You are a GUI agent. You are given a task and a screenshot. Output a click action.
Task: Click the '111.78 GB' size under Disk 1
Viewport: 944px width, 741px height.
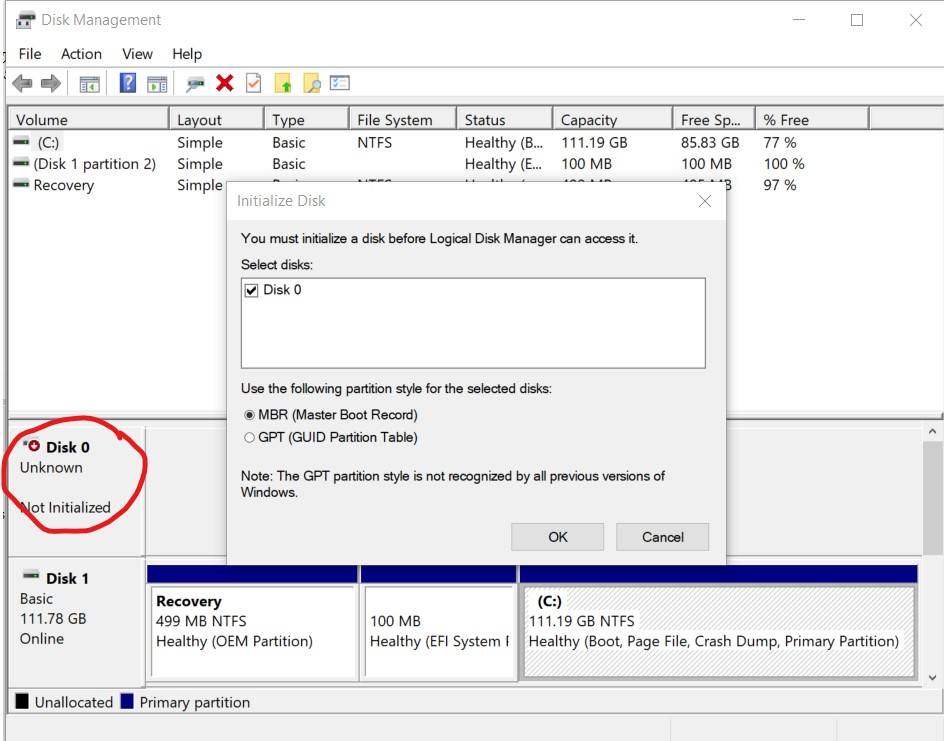pos(53,618)
